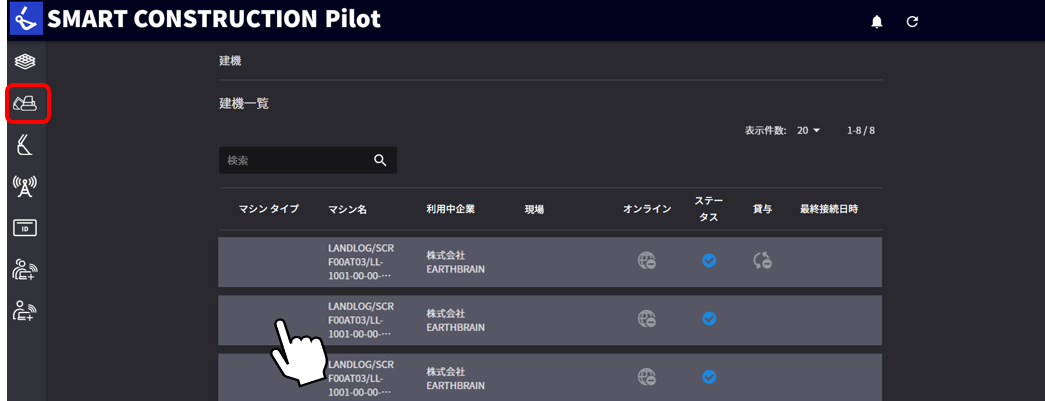
Task: Click the third row's blue status checkmark
Action: (x=709, y=377)
